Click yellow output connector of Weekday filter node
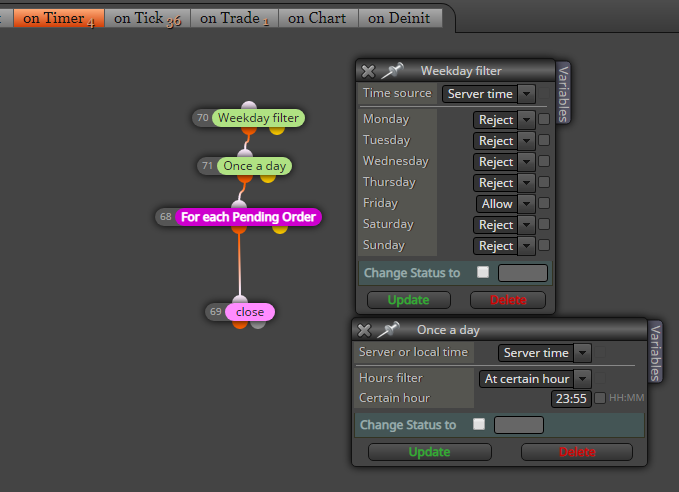 pos(277,130)
